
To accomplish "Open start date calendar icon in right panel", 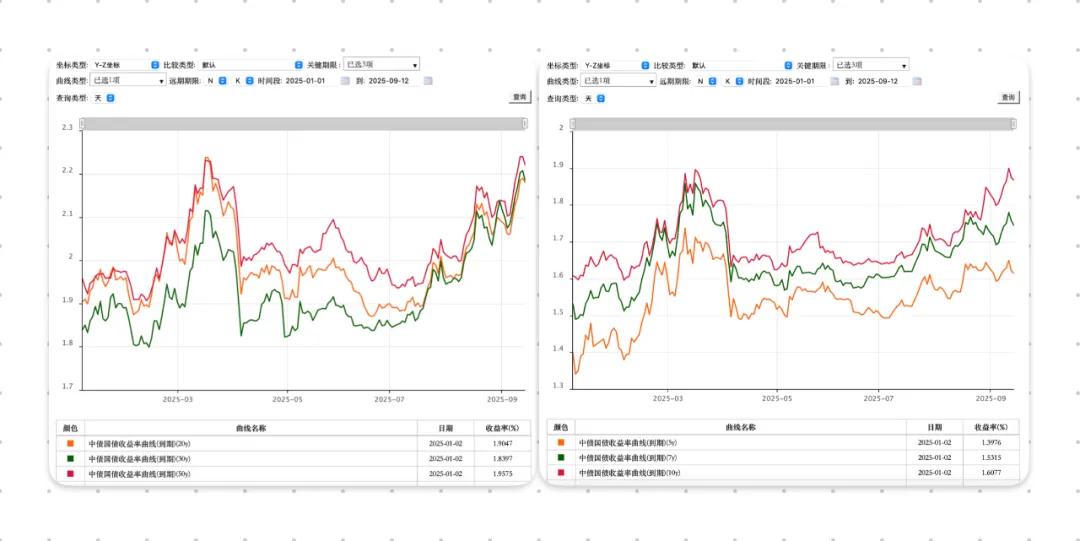I will [x=835, y=81].
